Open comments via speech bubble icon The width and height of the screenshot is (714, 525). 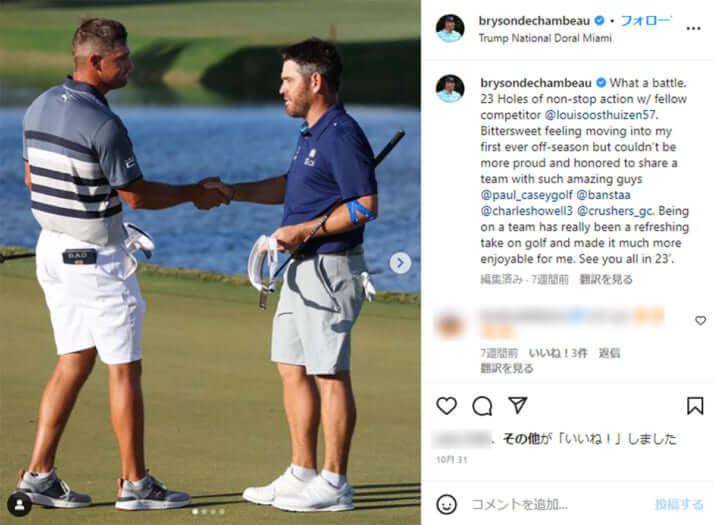click(482, 406)
